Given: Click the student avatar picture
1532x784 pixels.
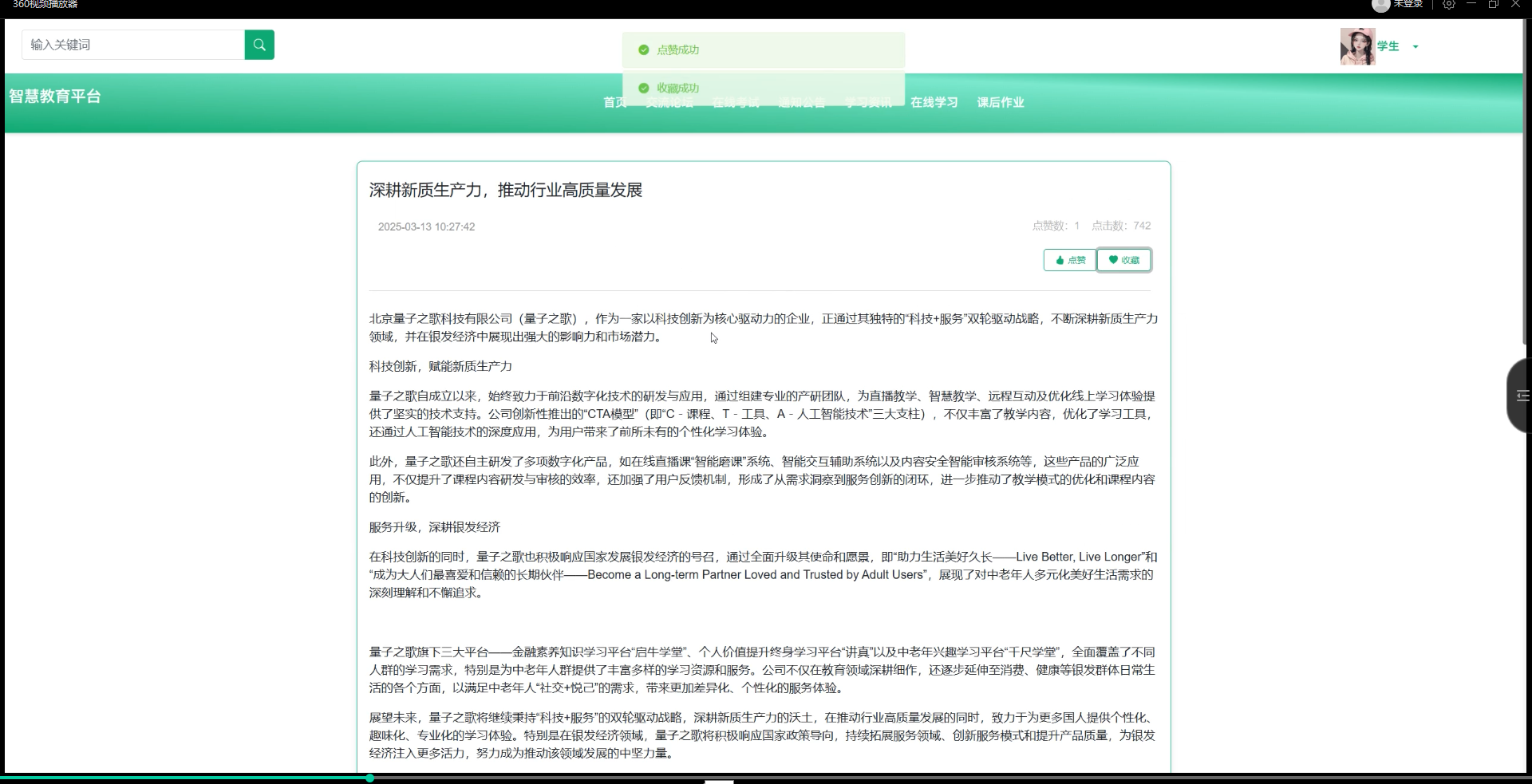Looking at the screenshot, I should [1357, 46].
